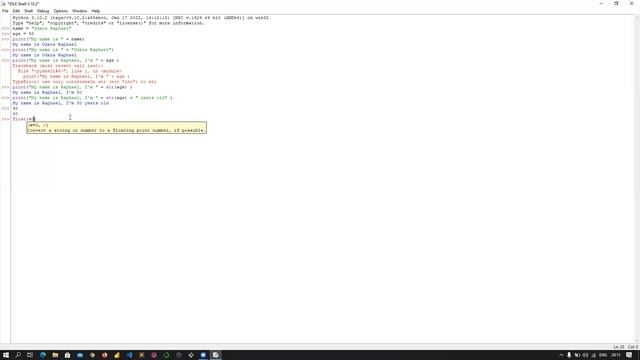Open the Help menu
Viewport: 640px width, 360px height.
coord(96,11)
